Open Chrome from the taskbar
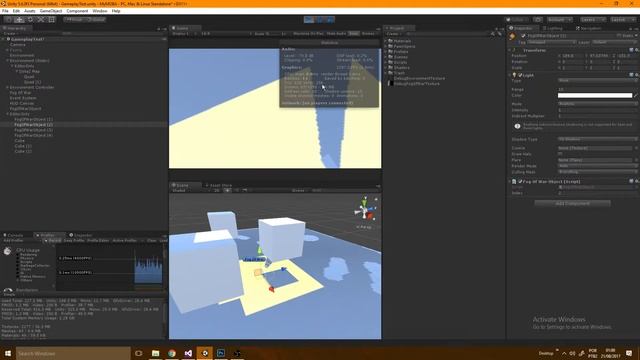Image resolution: width=640 pixels, height=360 pixels. [x=172, y=353]
